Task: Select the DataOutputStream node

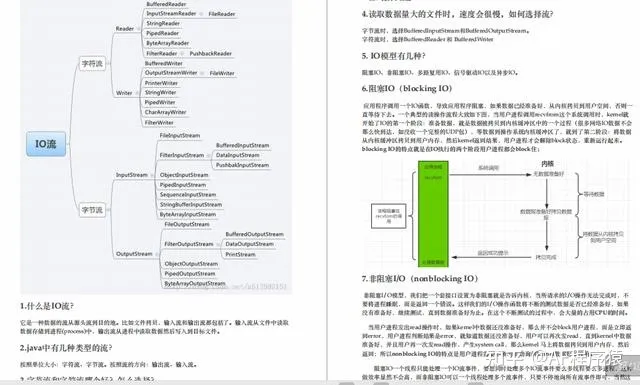Action: pyautogui.click(x=249, y=244)
